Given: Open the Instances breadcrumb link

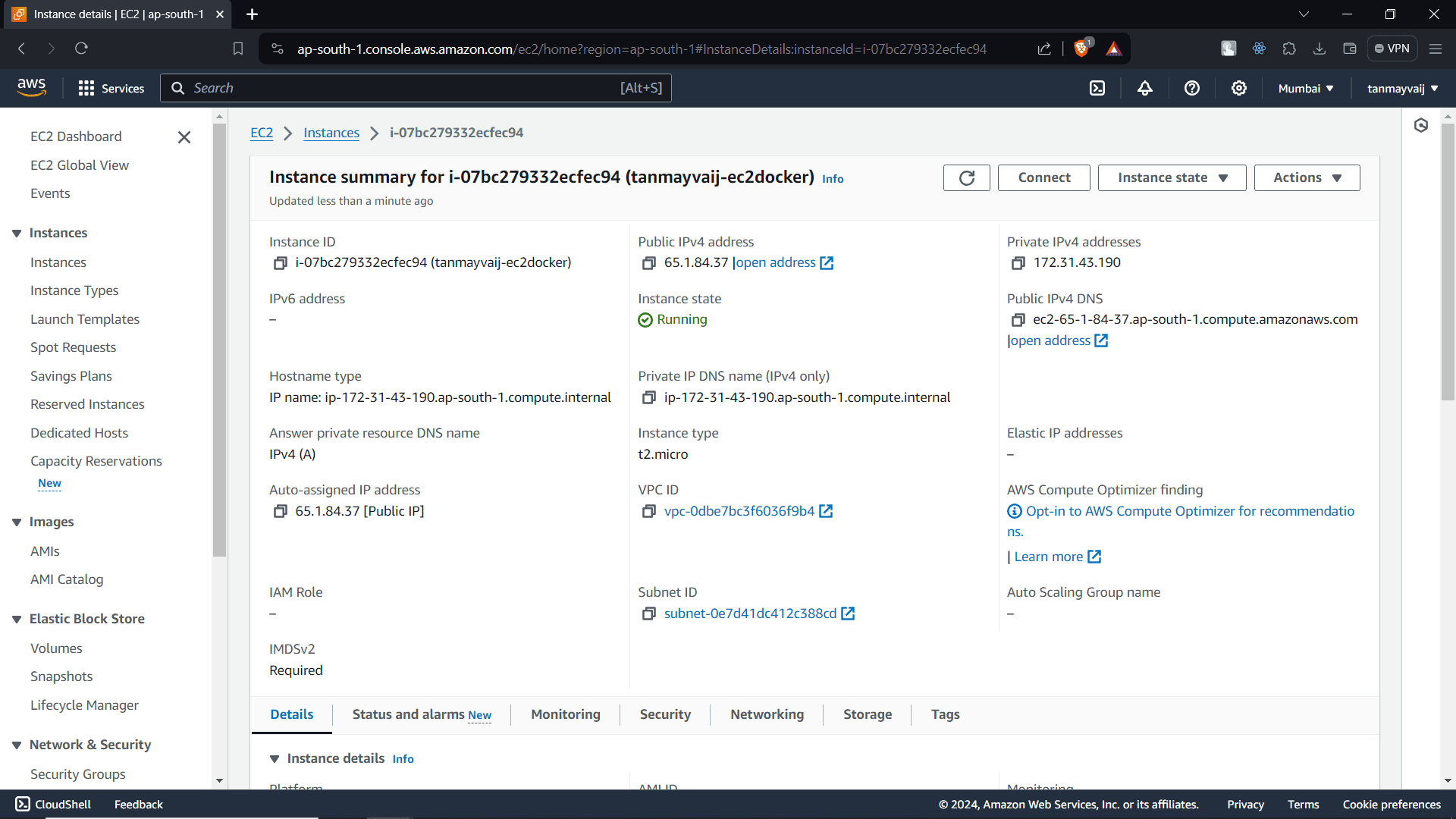Looking at the screenshot, I should (331, 133).
